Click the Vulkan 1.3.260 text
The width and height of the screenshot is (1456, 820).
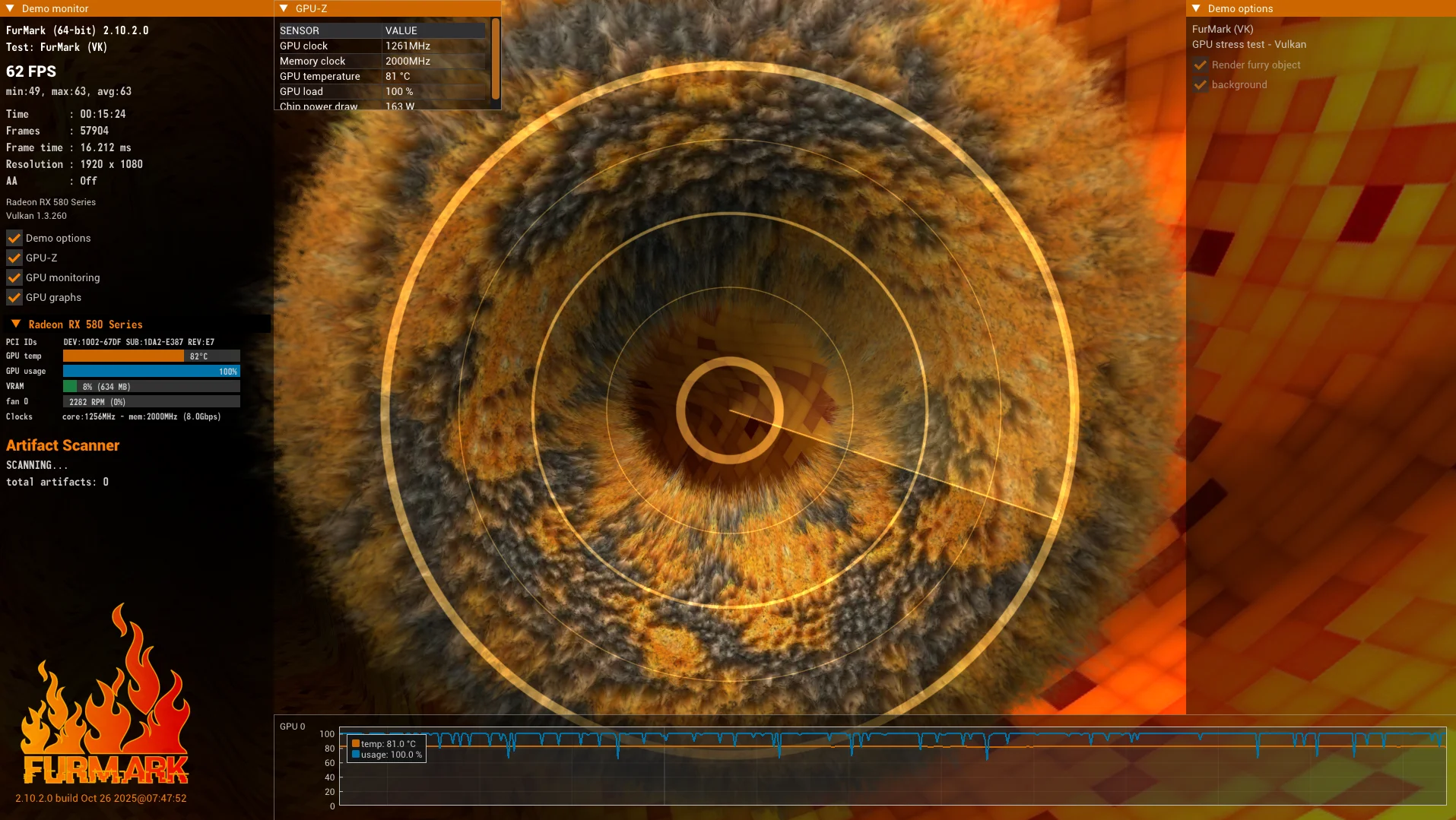(36, 216)
